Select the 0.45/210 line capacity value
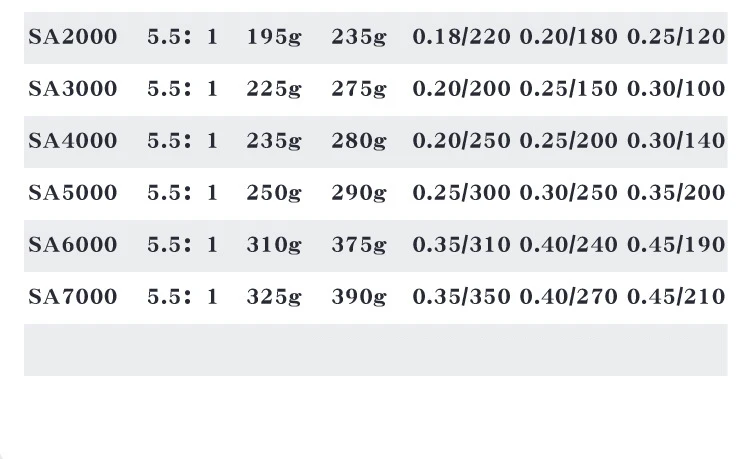The image size is (750, 459). point(676,297)
